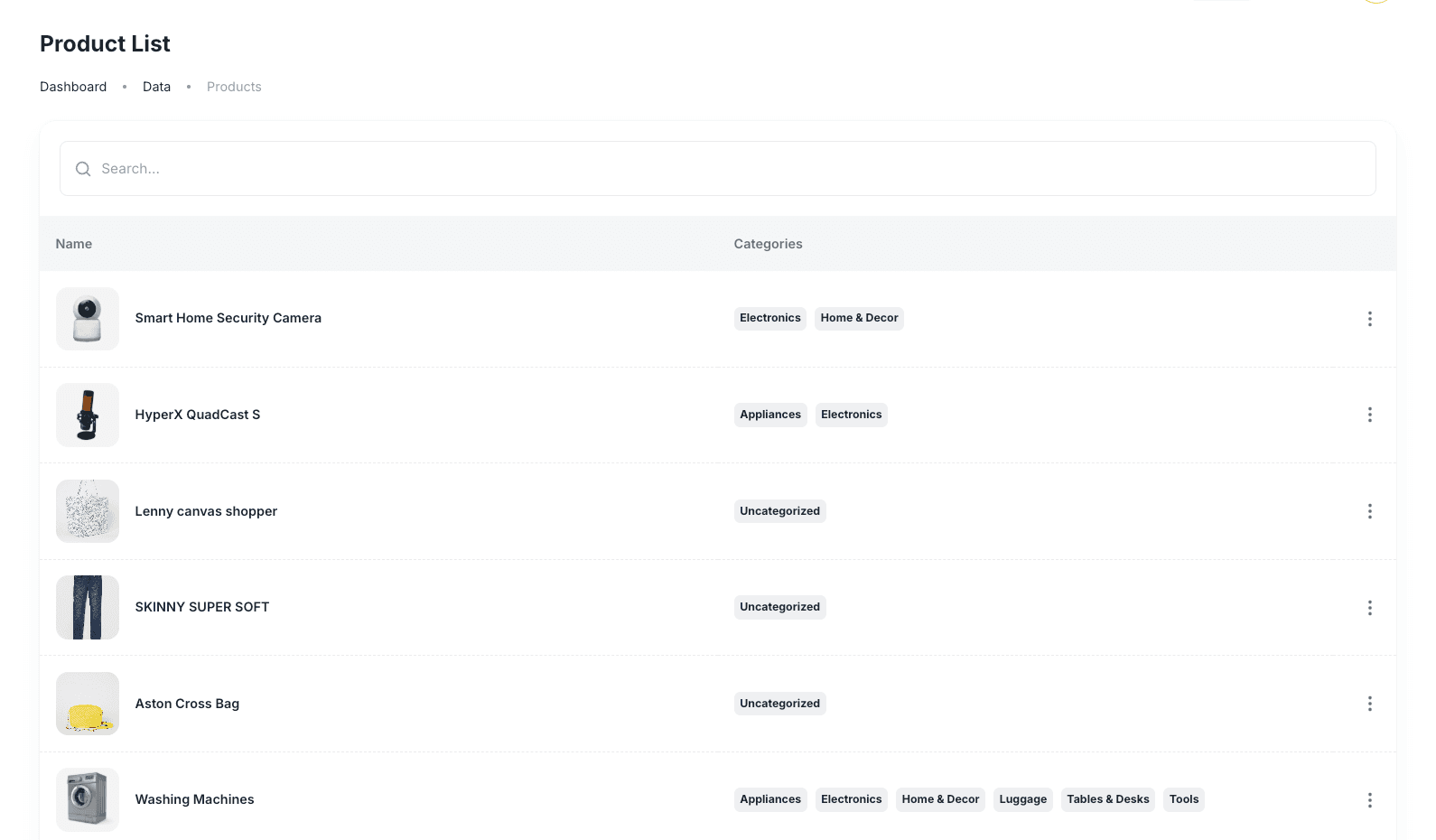Click Uncategorized tag on Lenny canvas shopper
This screenshot has width=1436, height=840.
click(x=780, y=511)
